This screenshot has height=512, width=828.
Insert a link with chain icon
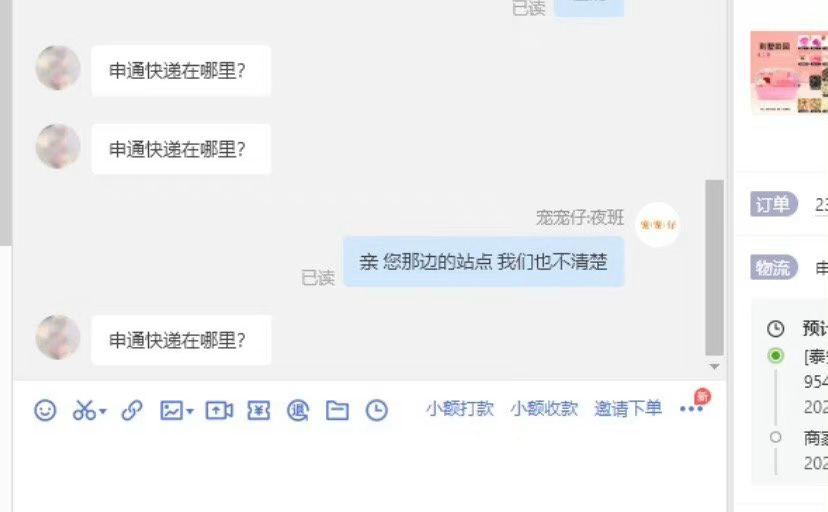131,410
